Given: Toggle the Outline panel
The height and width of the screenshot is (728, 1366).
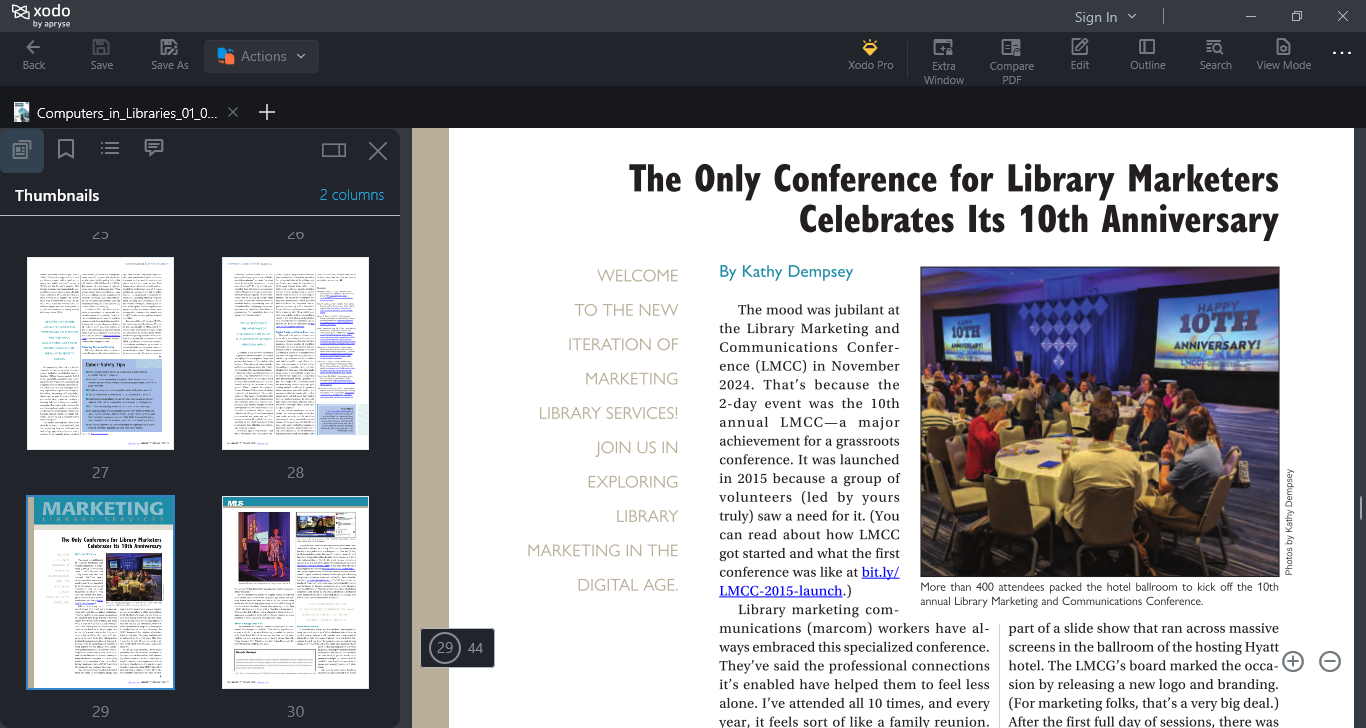Looking at the screenshot, I should (x=1147, y=55).
